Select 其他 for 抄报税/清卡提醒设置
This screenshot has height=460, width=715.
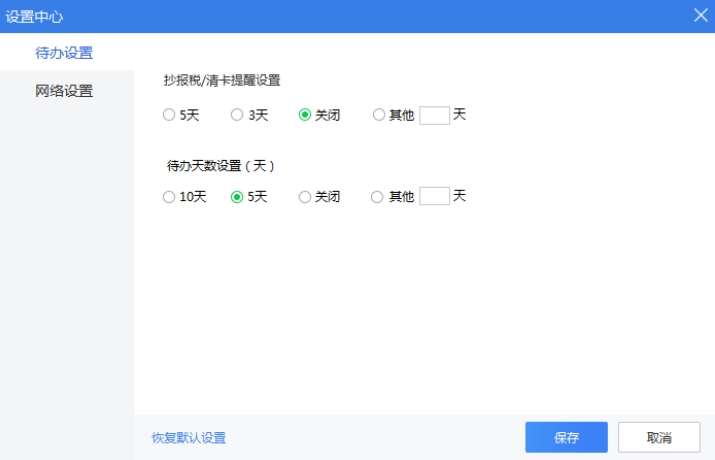[378, 114]
